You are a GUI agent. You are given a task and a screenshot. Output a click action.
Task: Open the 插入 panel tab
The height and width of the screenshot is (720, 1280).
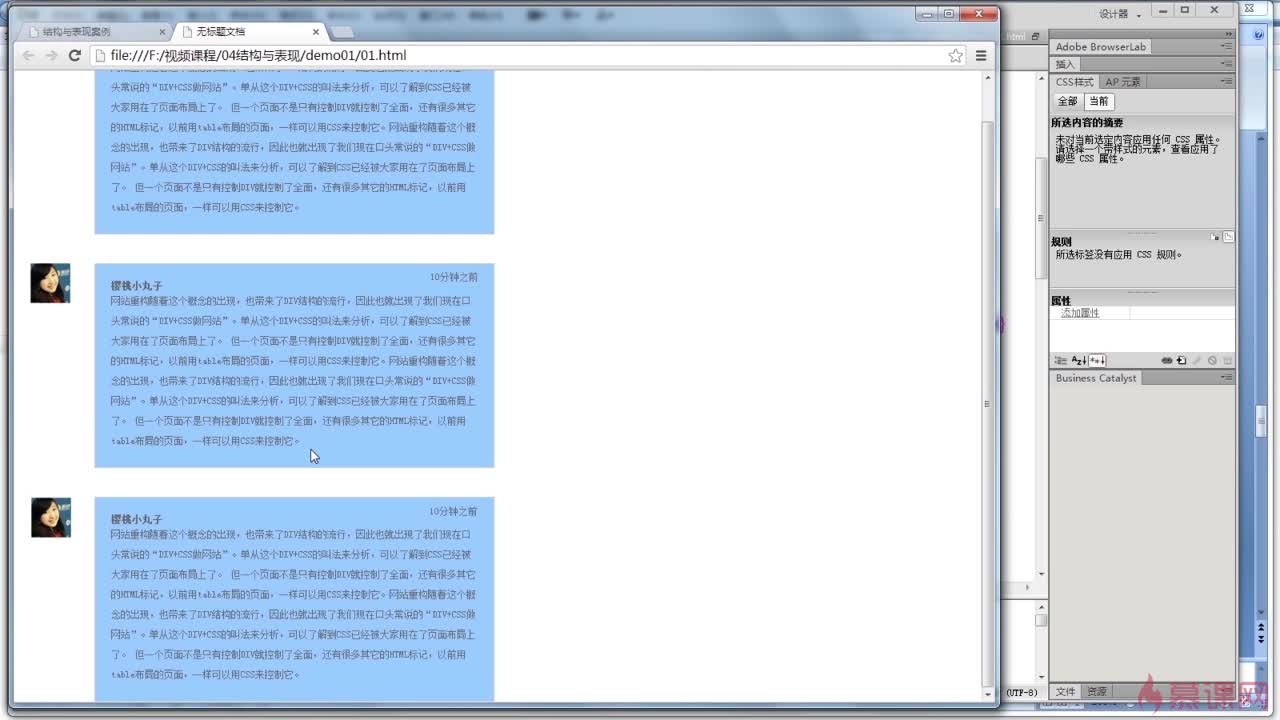(x=1065, y=64)
